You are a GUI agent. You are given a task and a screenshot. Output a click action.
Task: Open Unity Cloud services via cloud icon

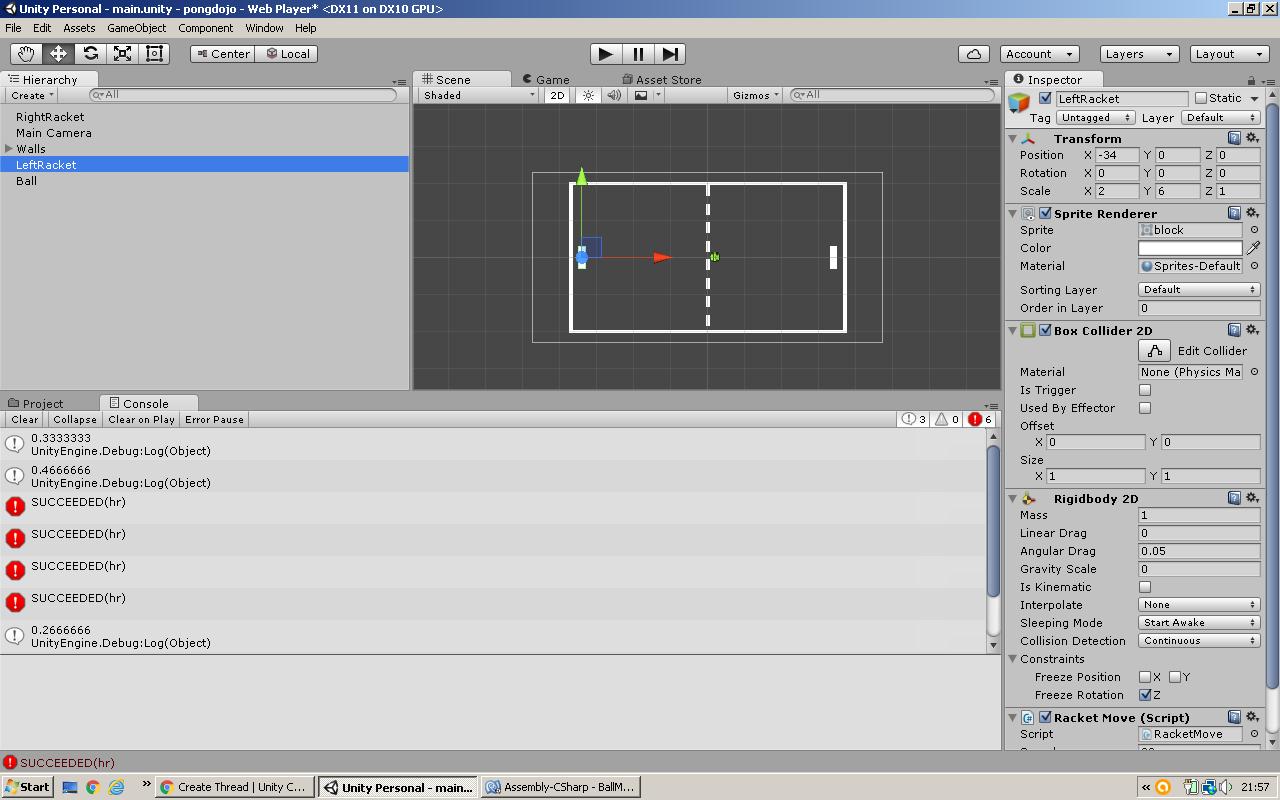tap(973, 54)
